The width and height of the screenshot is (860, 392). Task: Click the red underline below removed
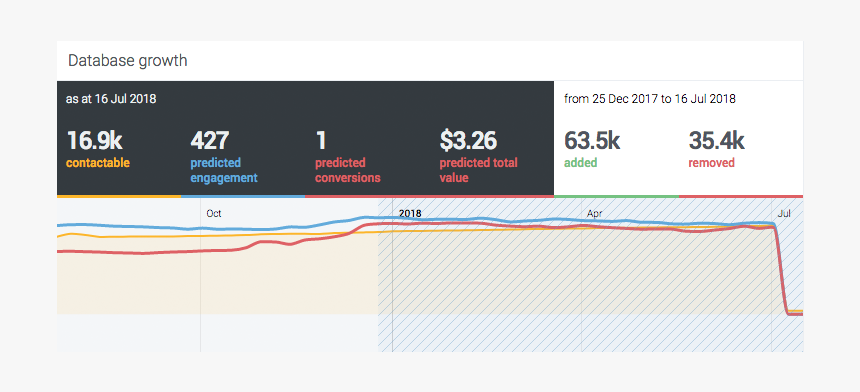point(741,196)
